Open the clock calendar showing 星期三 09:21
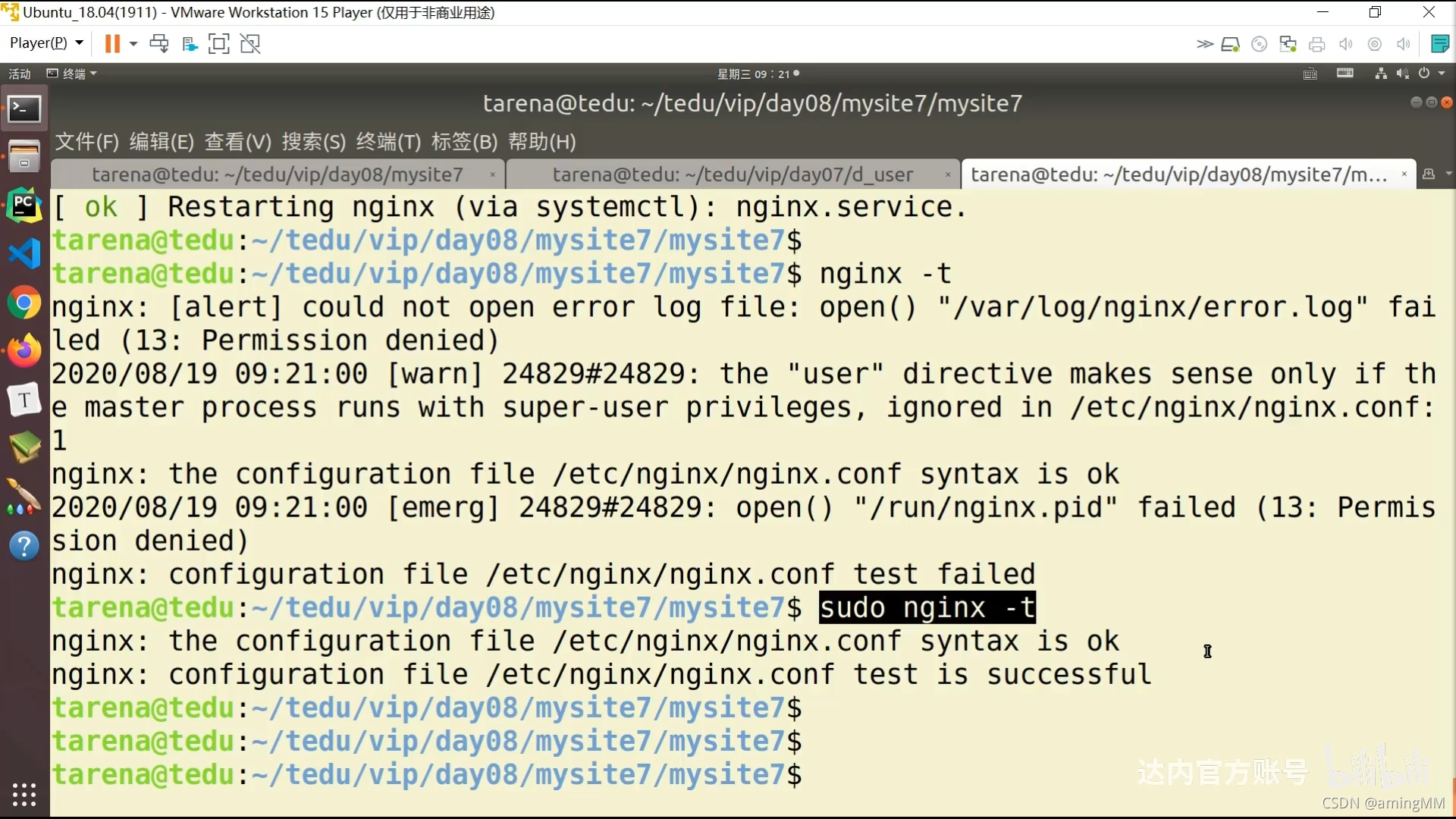This screenshot has height=819, width=1456. tap(758, 74)
